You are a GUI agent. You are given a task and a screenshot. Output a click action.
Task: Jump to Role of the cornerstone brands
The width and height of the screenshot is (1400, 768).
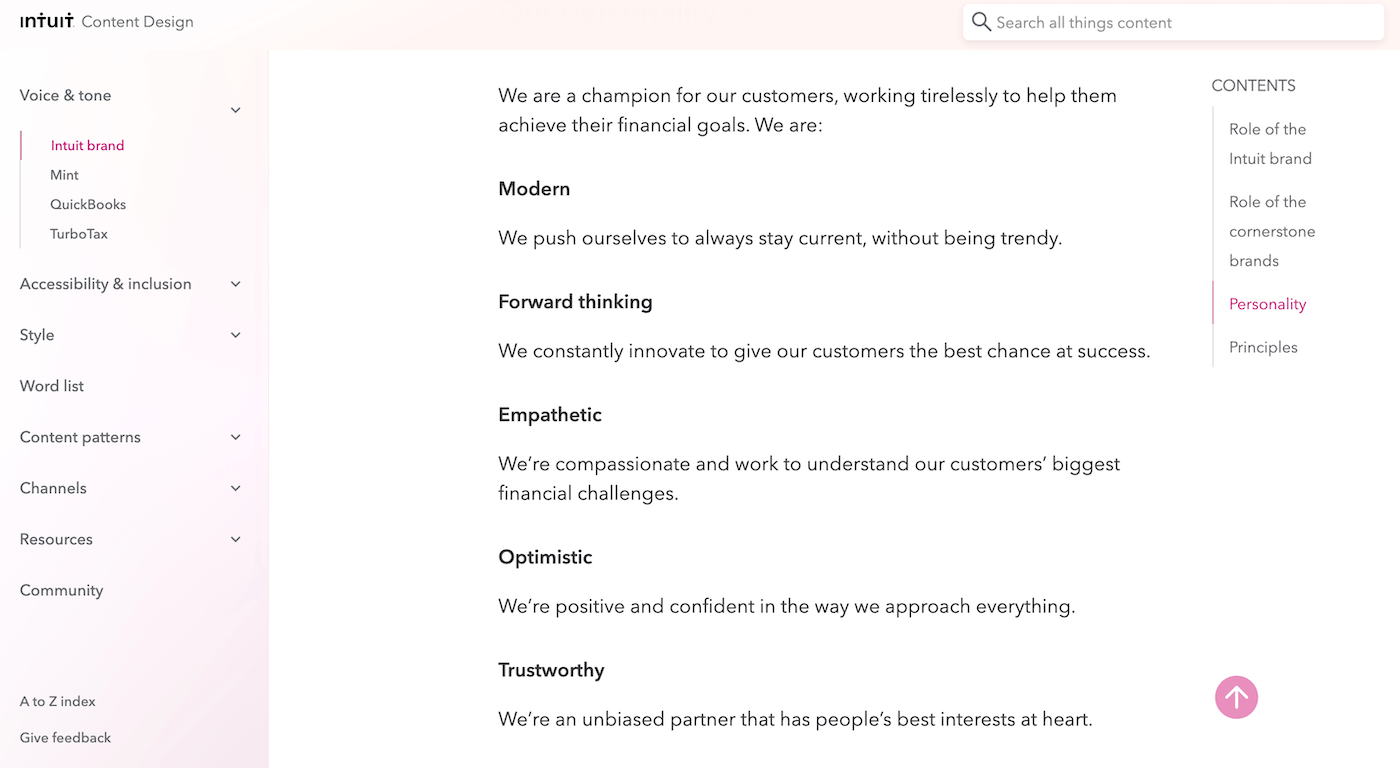pos(1271,231)
